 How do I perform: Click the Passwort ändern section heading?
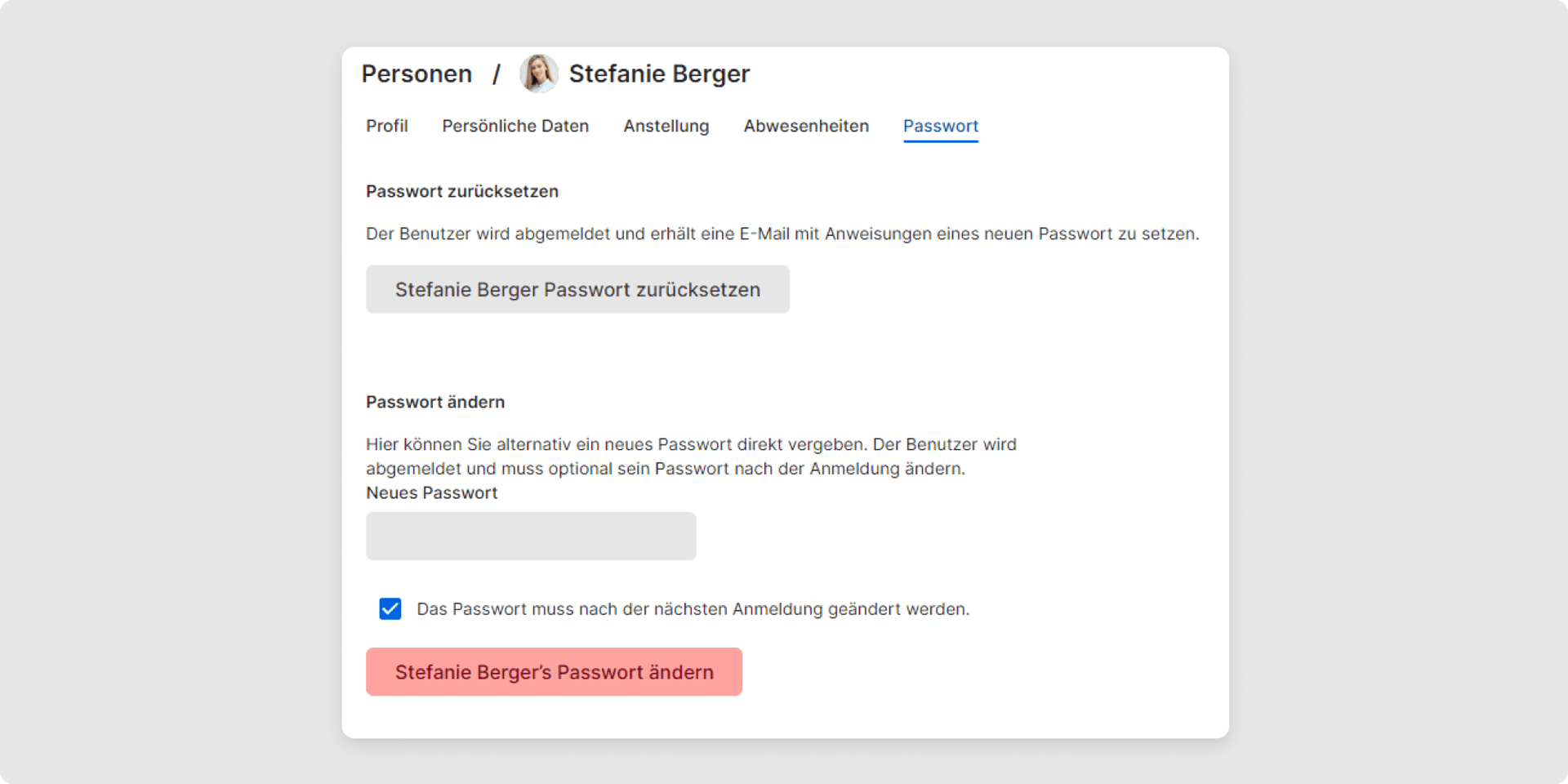point(435,402)
